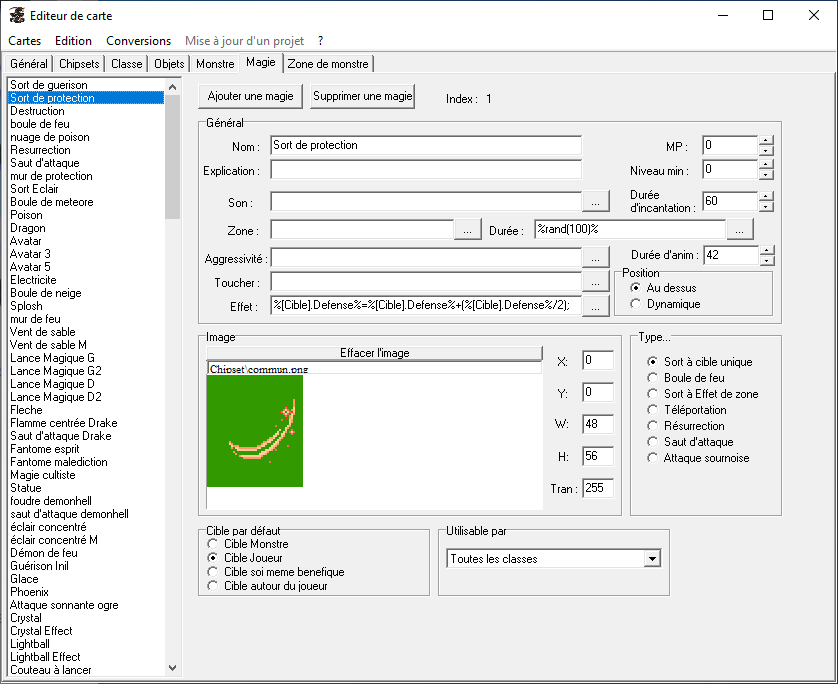Open the Zone field browse button
838x684 pixels.
click(468, 230)
